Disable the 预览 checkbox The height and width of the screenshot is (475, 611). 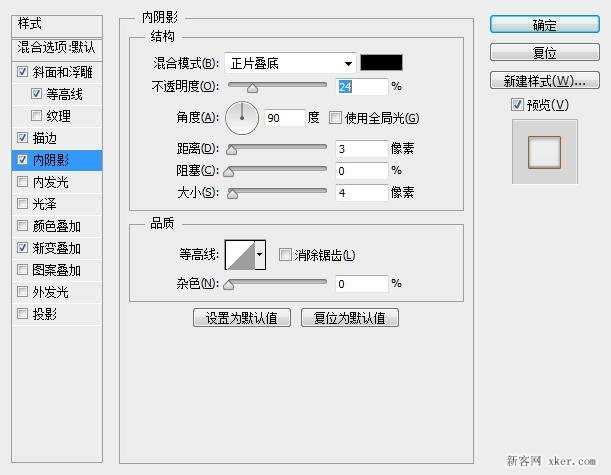[516, 105]
